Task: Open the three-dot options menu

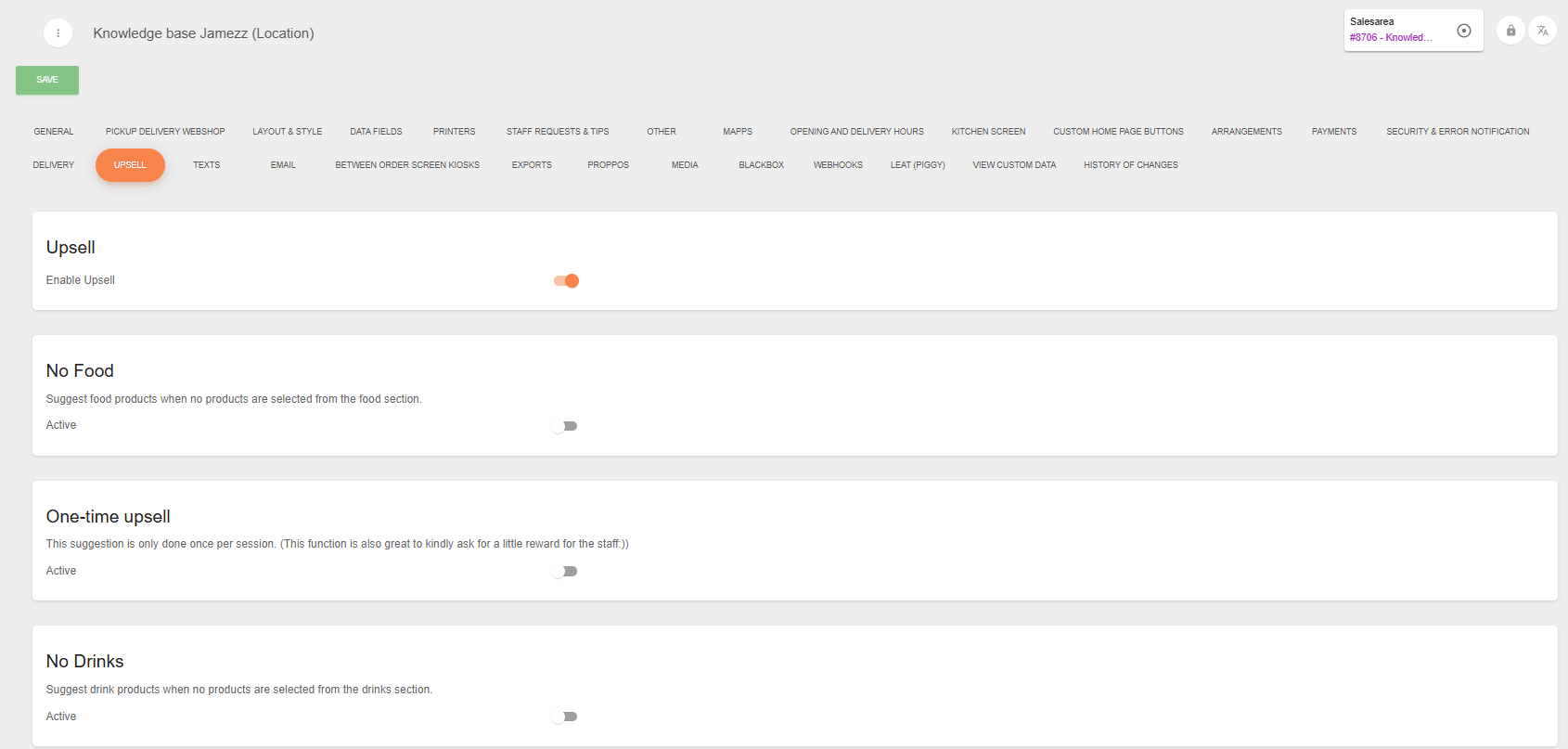Action: click(x=58, y=33)
